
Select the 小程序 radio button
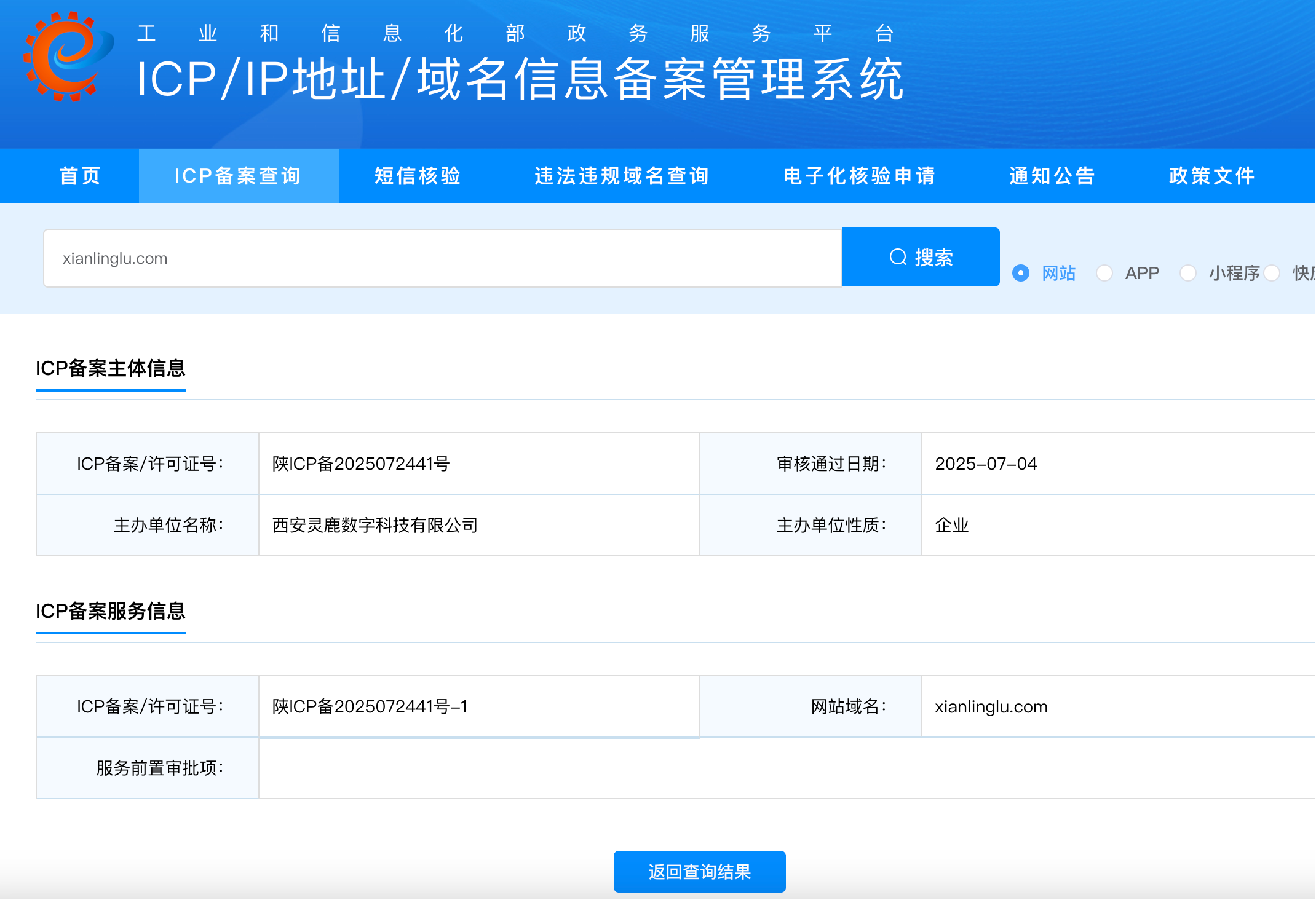click(1188, 273)
